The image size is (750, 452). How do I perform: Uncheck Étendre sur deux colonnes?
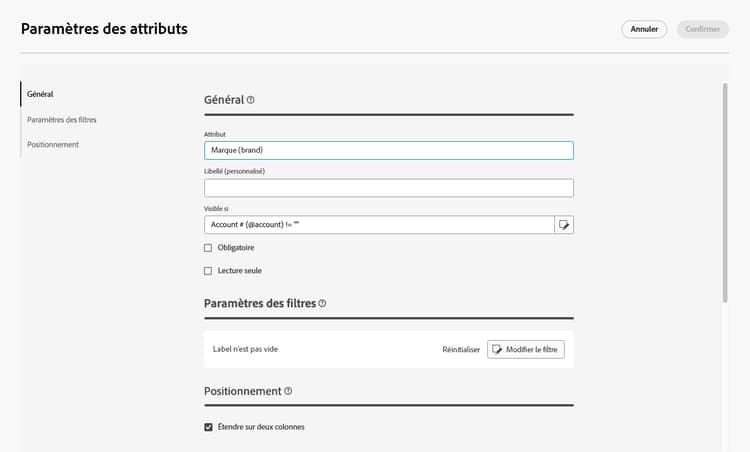coord(208,427)
